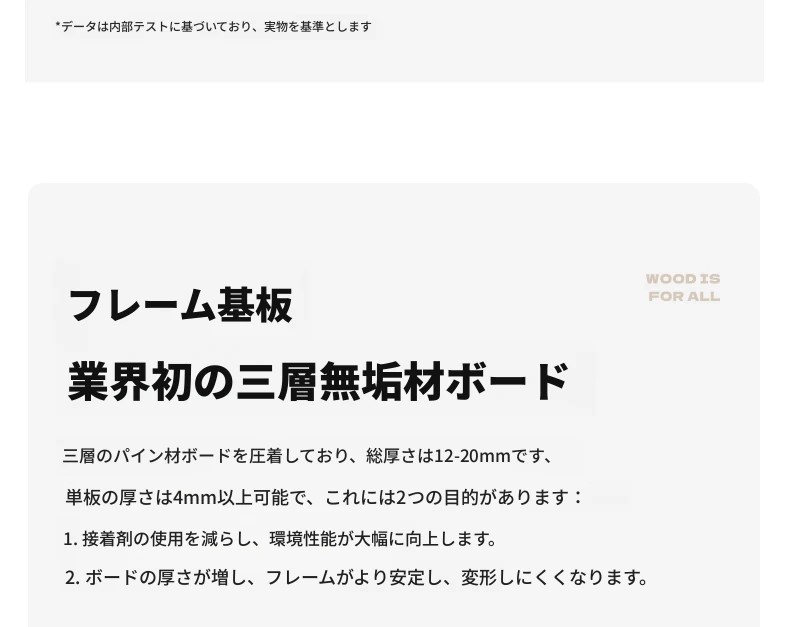The image size is (790, 627).
Task: Click the フレーム基板 heading
Action: [180, 305]
